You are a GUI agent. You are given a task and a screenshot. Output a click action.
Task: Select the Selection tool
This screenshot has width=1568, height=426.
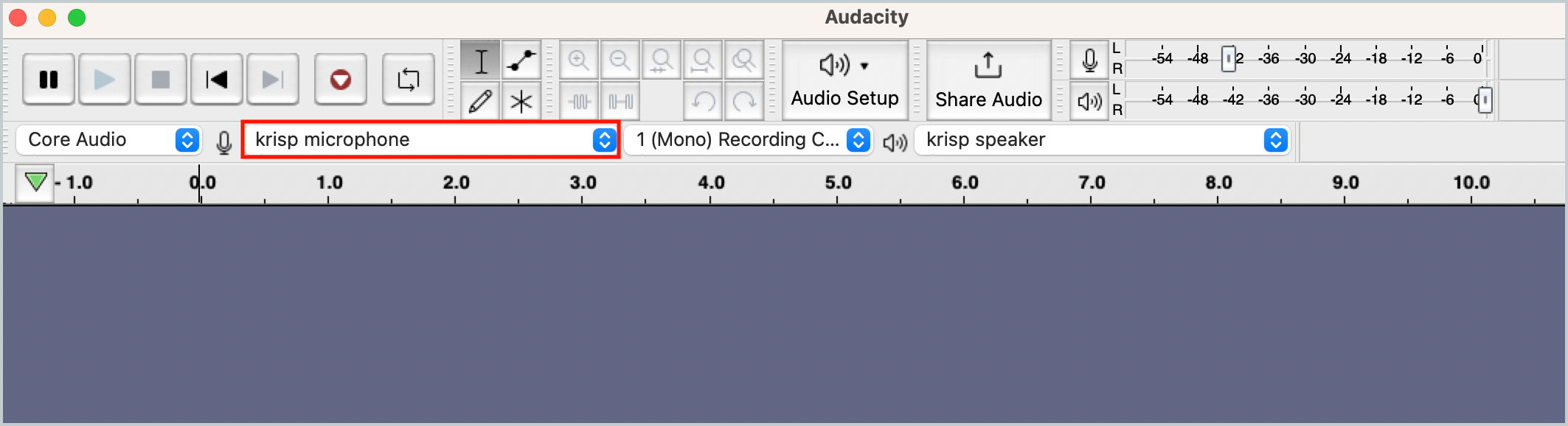(480, 62)
